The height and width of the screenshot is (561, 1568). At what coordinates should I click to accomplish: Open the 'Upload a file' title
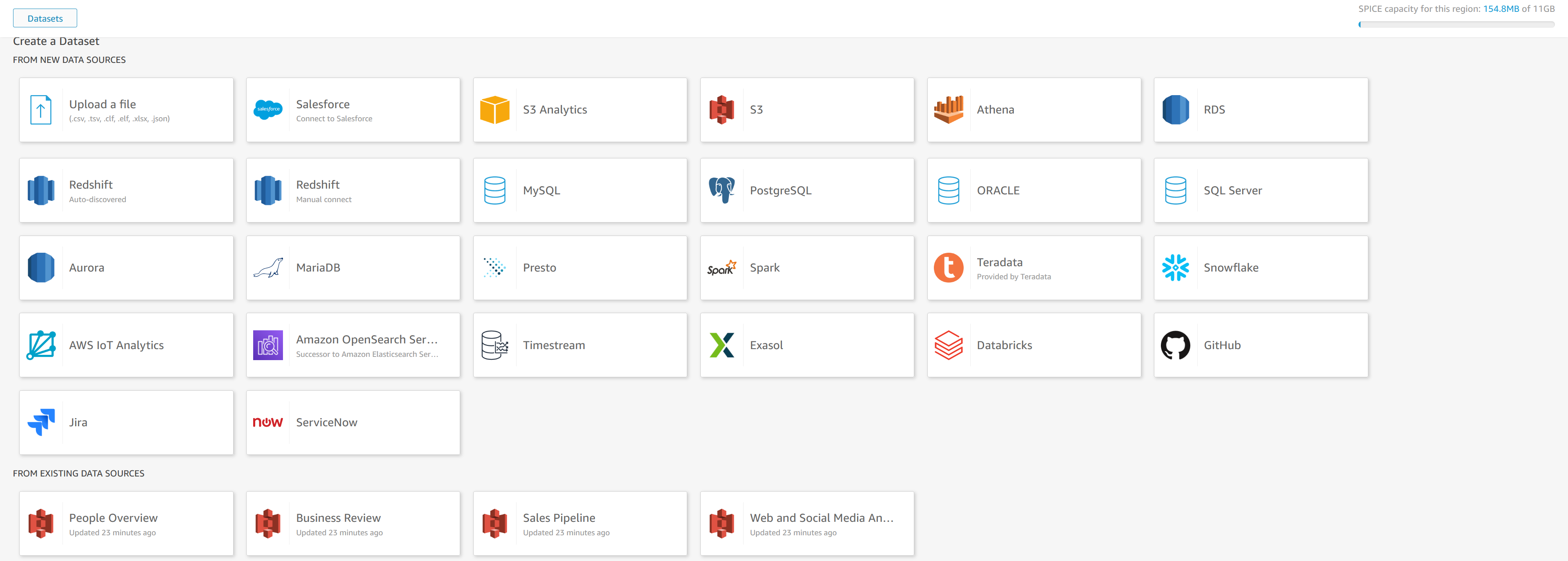[102, 104]
